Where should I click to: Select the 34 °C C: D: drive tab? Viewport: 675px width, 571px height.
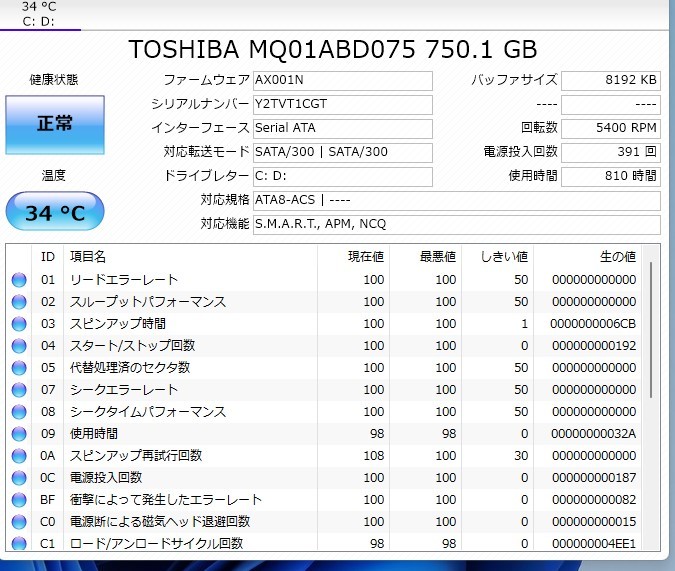pos(39,14)
